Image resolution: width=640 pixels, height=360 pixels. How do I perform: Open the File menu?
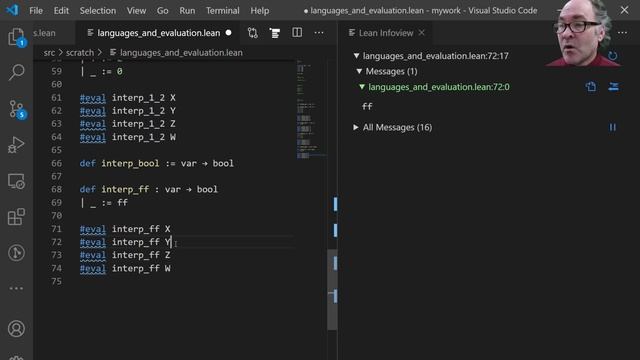coord(36,11)
